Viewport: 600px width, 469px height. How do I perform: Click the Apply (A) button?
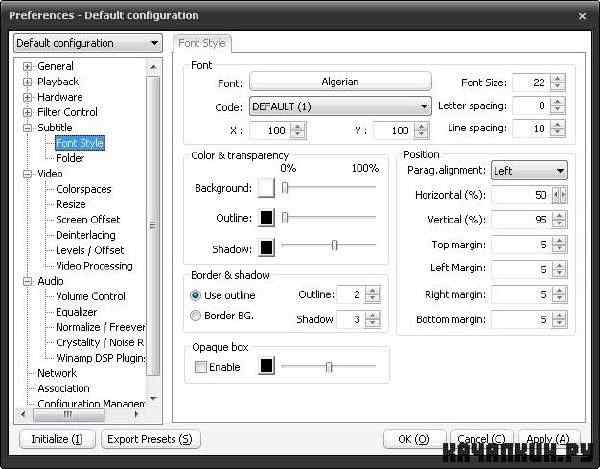click(548, 439)
